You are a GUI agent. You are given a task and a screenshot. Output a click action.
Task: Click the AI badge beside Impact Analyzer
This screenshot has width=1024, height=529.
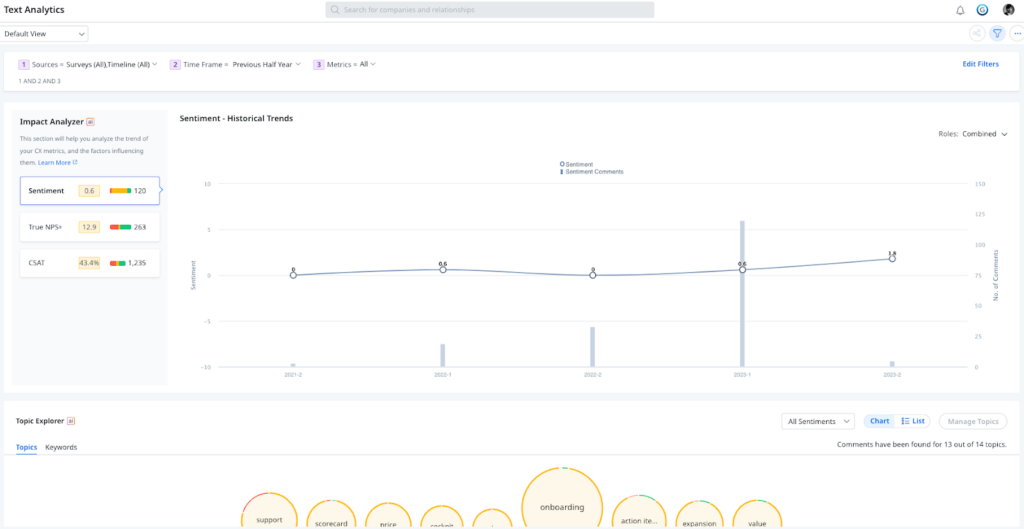tap(91, 121)
